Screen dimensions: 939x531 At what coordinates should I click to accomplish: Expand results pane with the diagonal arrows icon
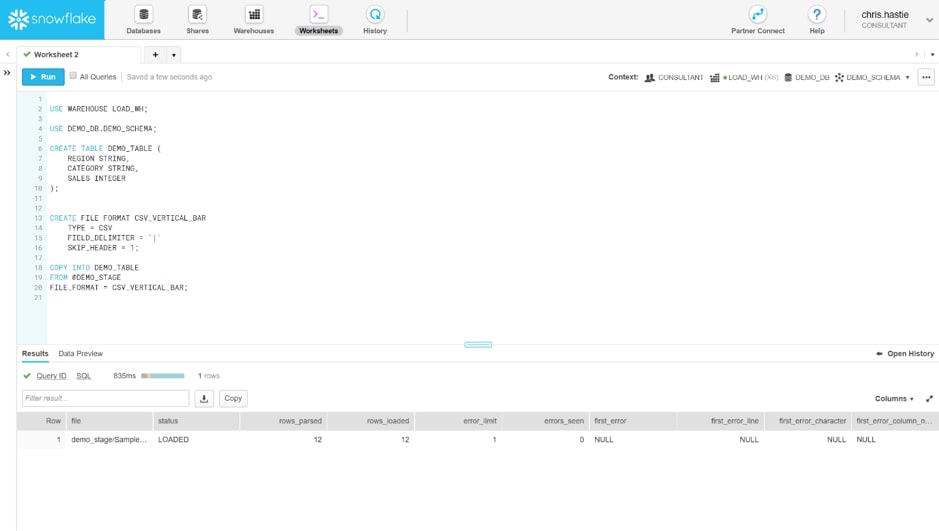929,399
